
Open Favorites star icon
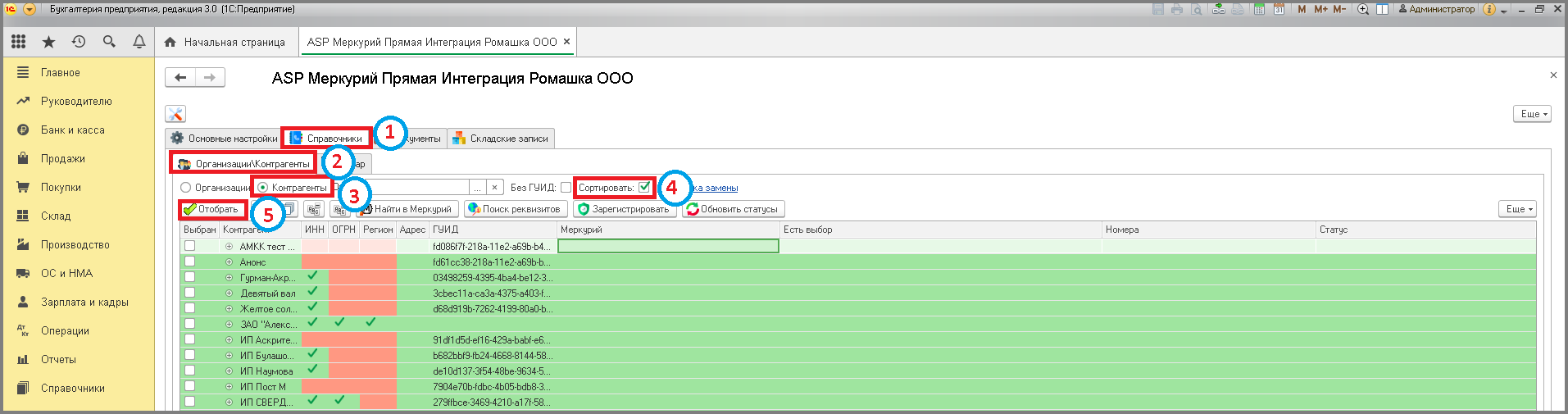tap(48, 42)
